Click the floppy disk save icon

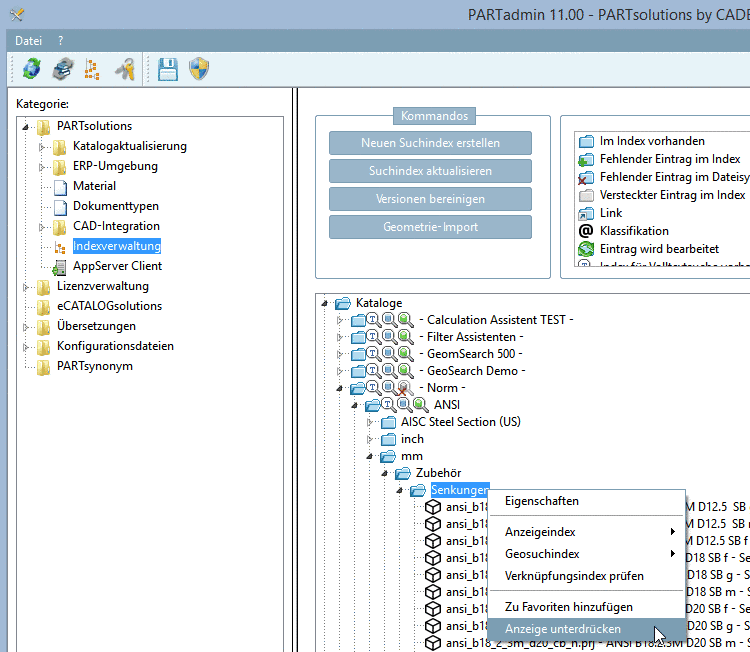click(x=168, y=68)
